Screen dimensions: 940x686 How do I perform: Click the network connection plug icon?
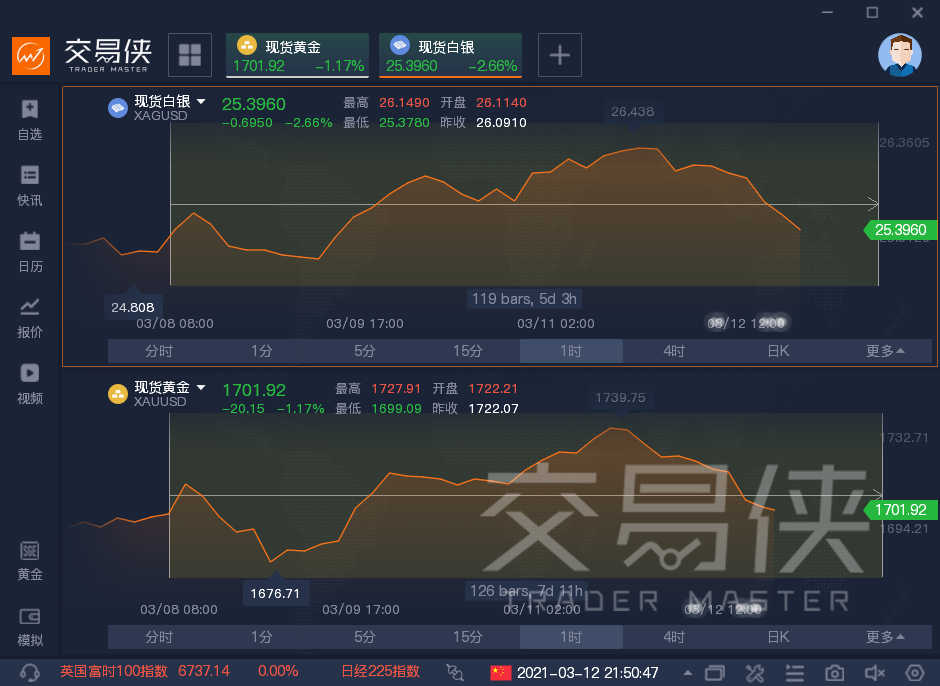pyautogui.click(x=455, y=672)
